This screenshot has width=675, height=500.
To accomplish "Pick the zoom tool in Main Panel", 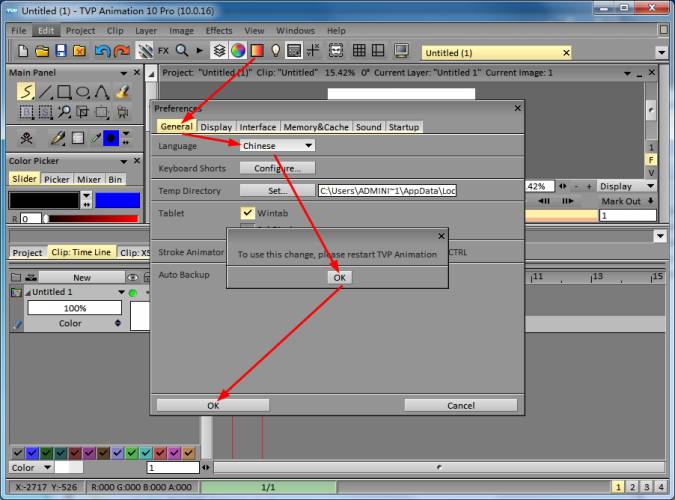I will 64,112.
